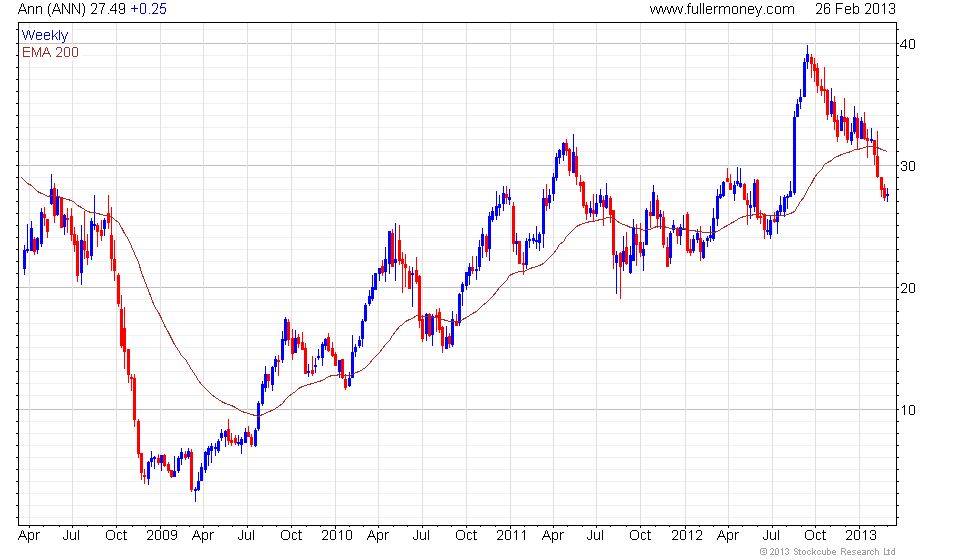The height and width of the screenshot is (560, 980).
Task: Click the 20 price axis label
Action: tap(908, 288)
